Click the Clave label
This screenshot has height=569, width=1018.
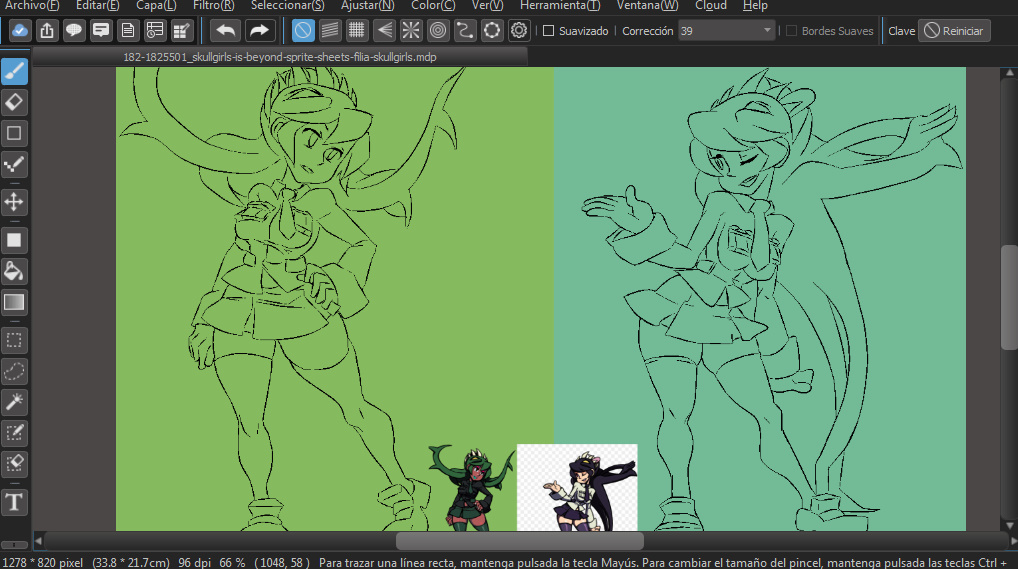(x=901, y=31)
